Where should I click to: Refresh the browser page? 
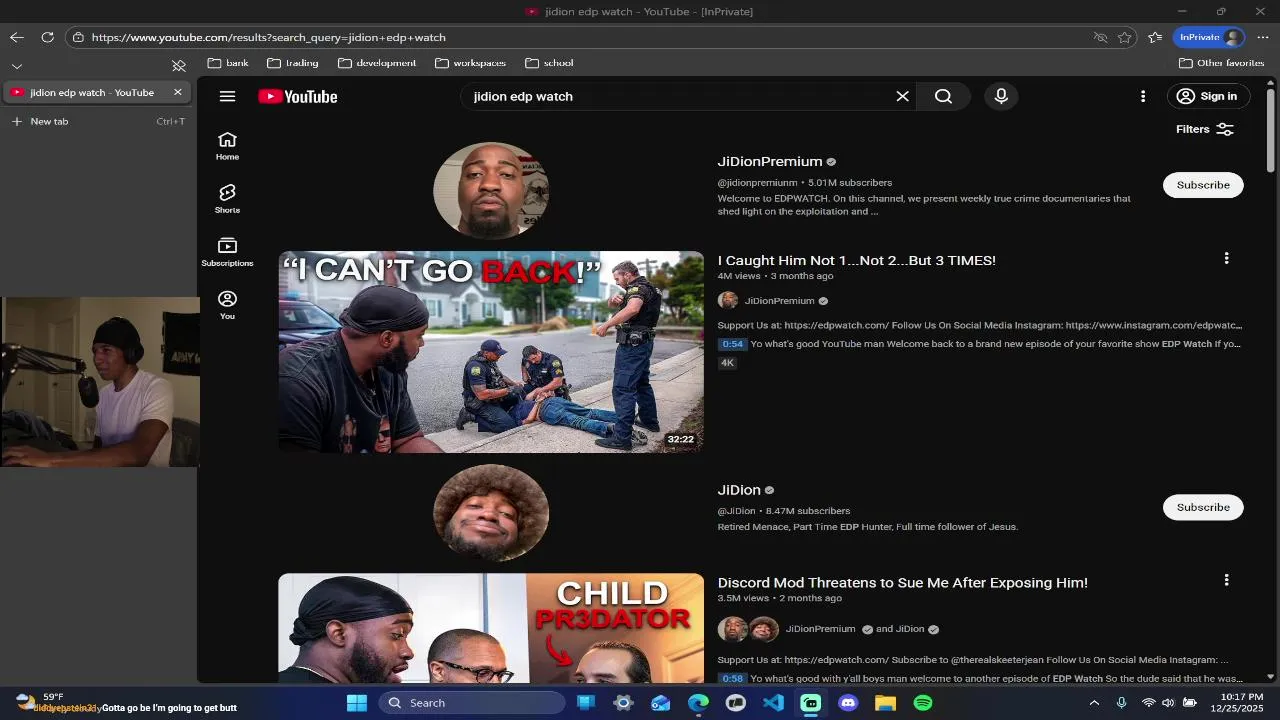point(47,37)
